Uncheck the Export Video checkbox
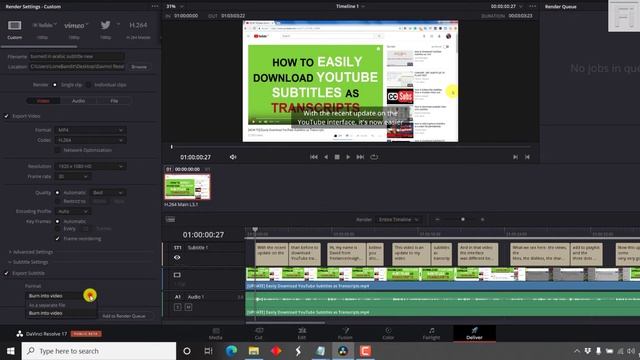 [7, 116]
